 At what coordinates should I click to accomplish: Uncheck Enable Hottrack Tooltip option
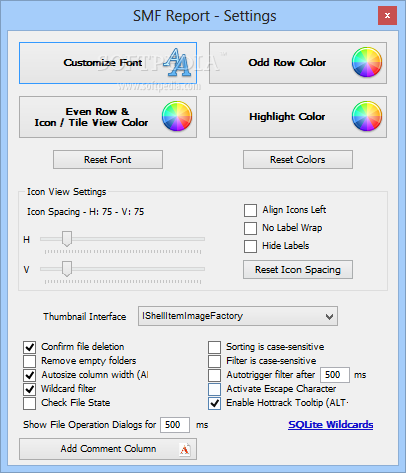214,403
